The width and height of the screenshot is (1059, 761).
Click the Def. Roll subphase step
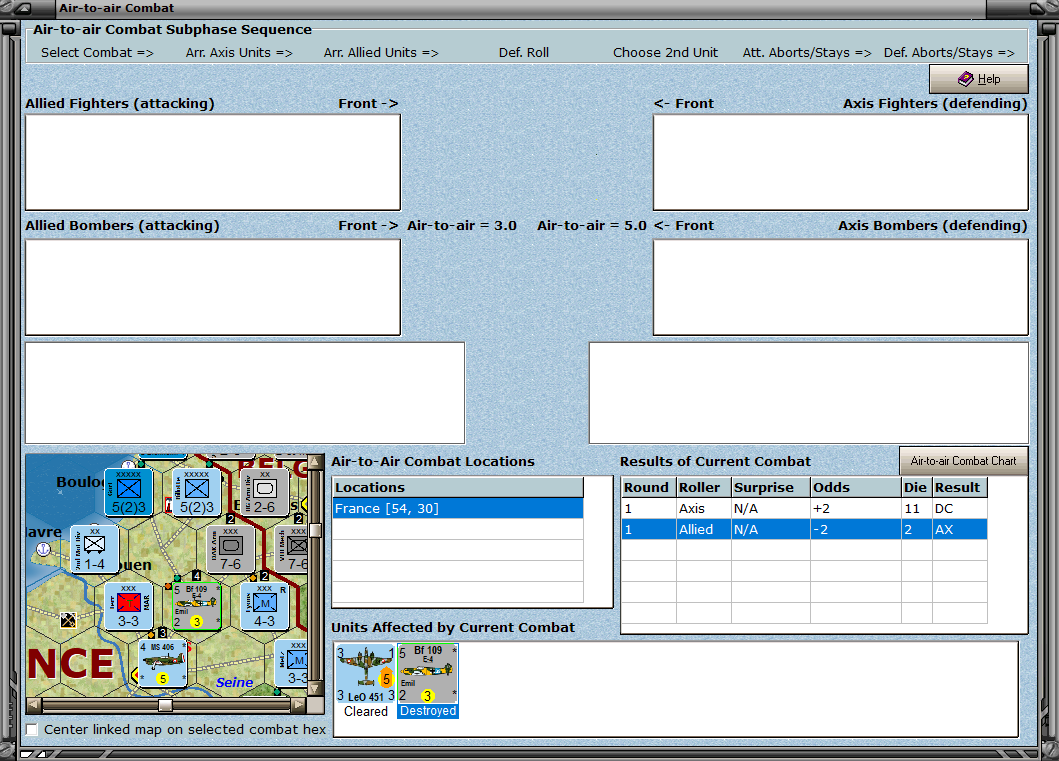(524, 53)
